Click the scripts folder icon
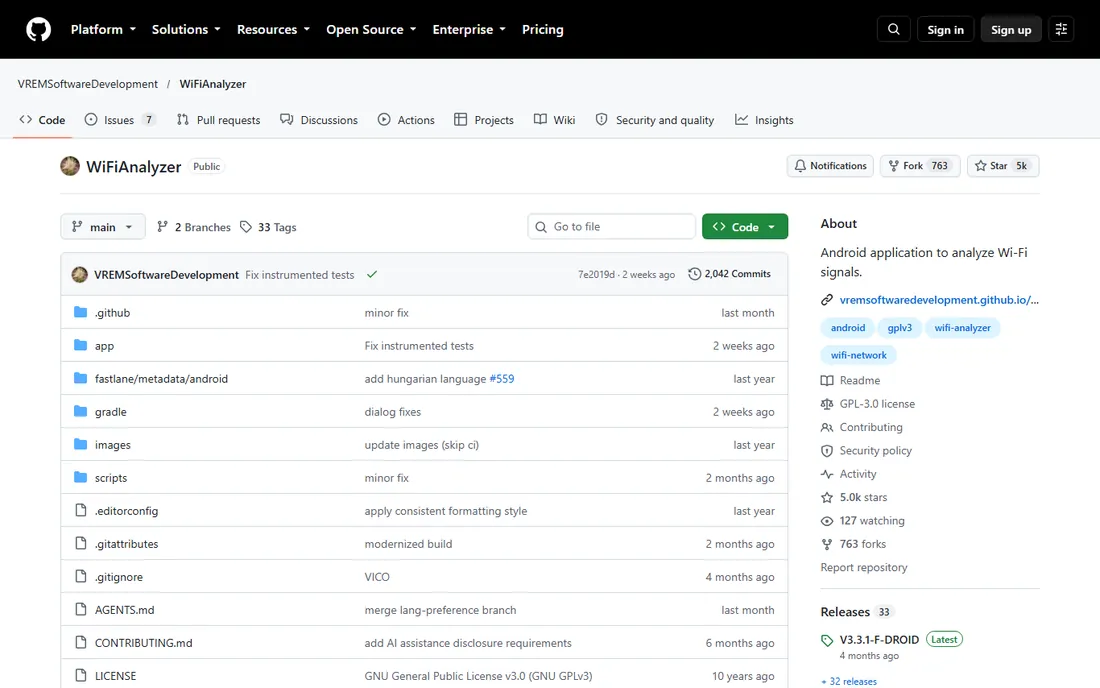Image resolution: width=1100 pixels, height=688 pixels. (81, 477)
